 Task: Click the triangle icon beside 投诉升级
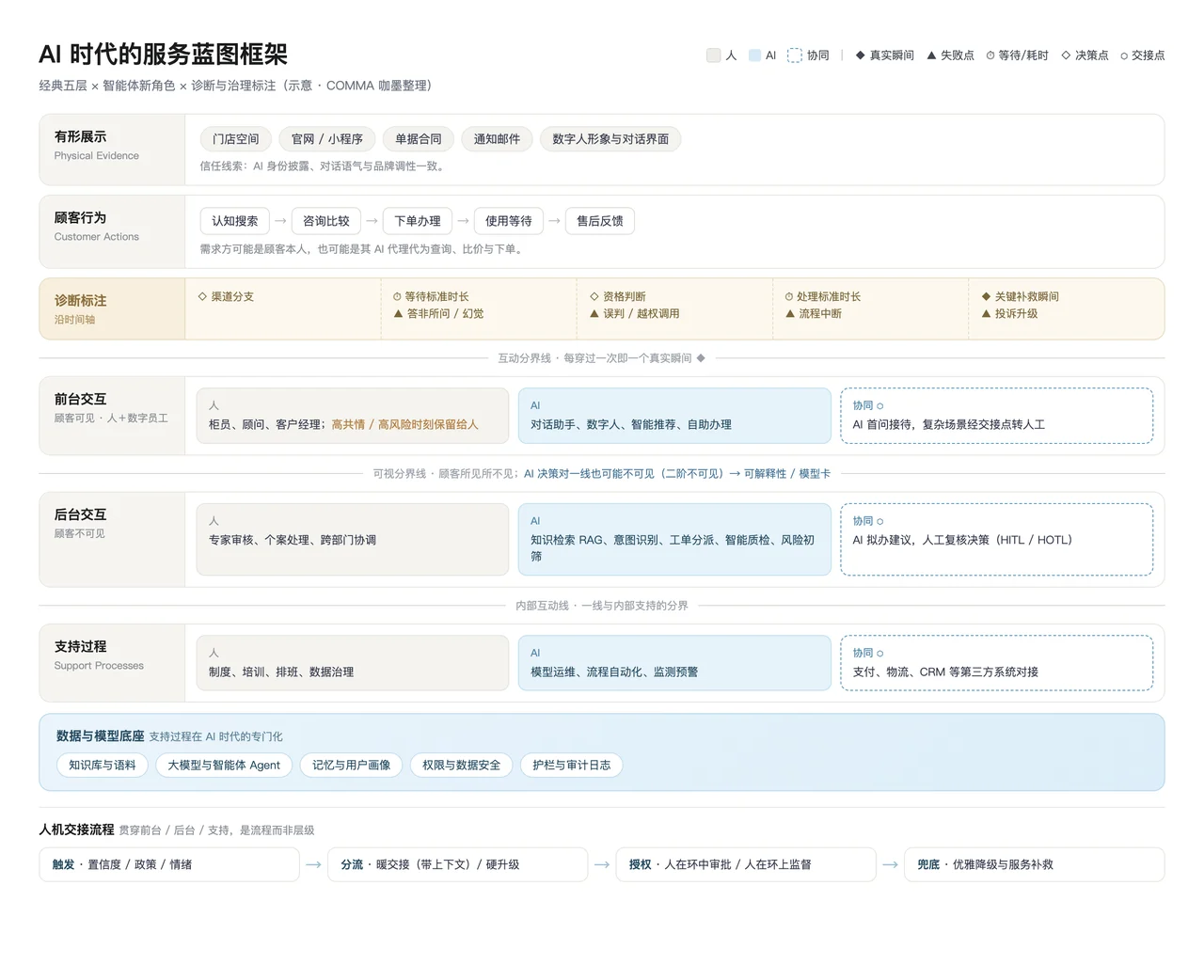point(986,314)
